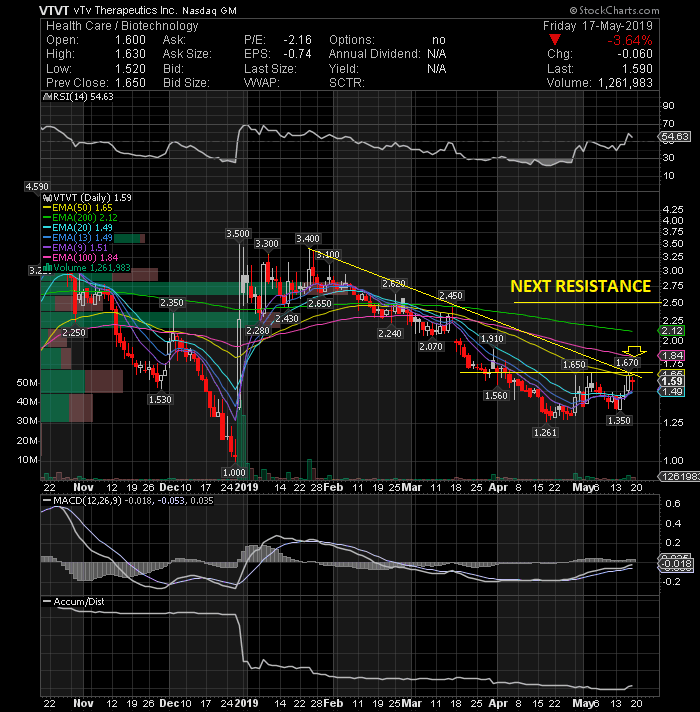The width and height of the screenshot is (700, 712).
Task: Click the P/E value -2.16
Action: click(297, 40)
